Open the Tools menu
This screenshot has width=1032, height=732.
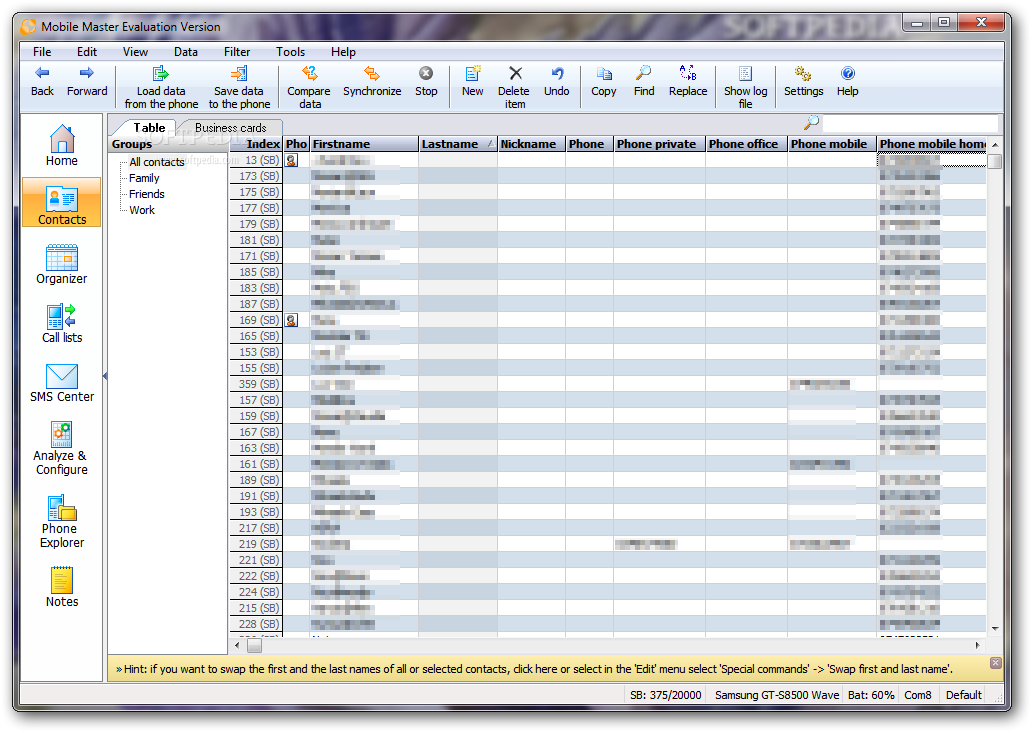click(x=290, y=51)
